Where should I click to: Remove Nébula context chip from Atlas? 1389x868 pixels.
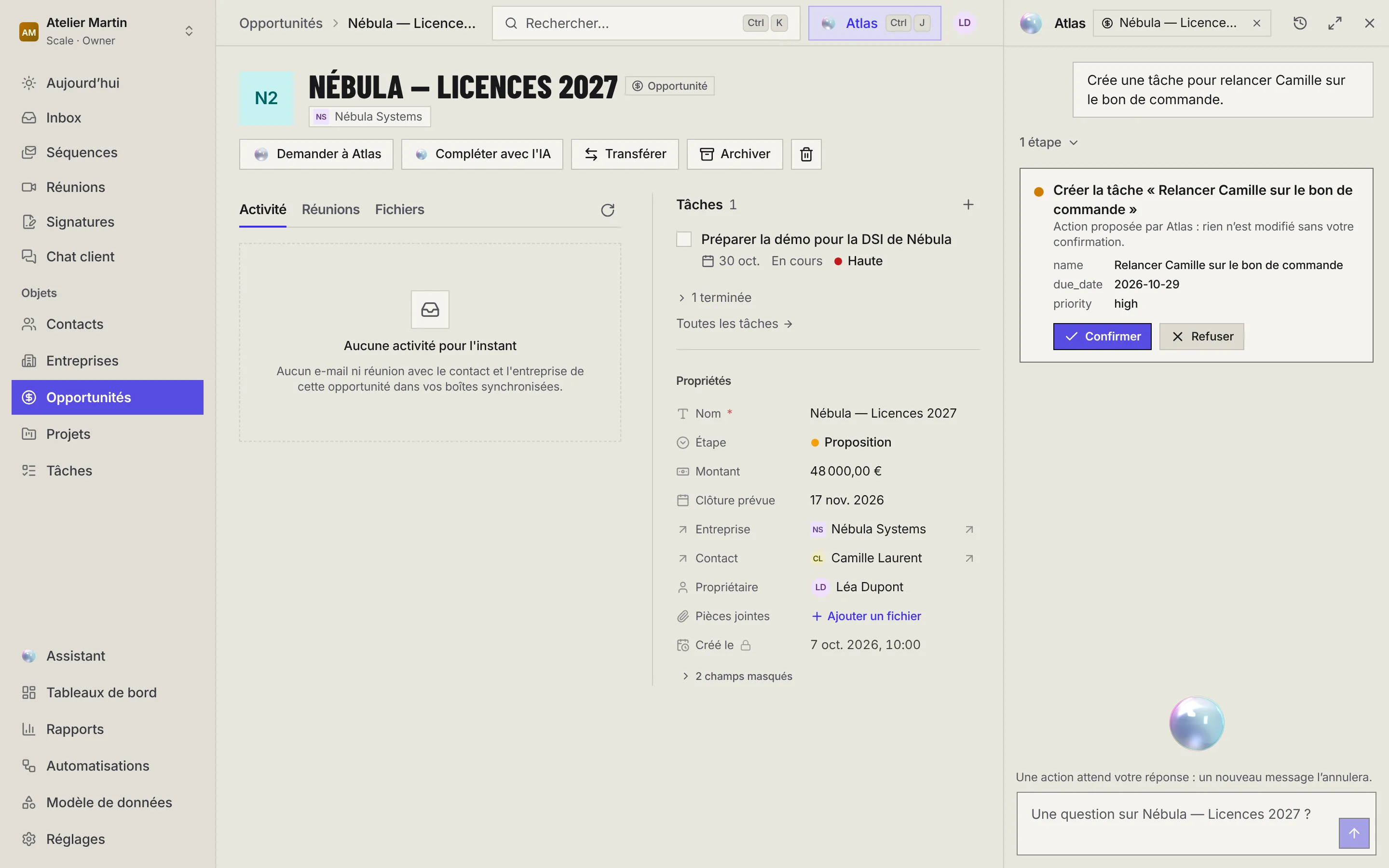tap(1256, 23)
